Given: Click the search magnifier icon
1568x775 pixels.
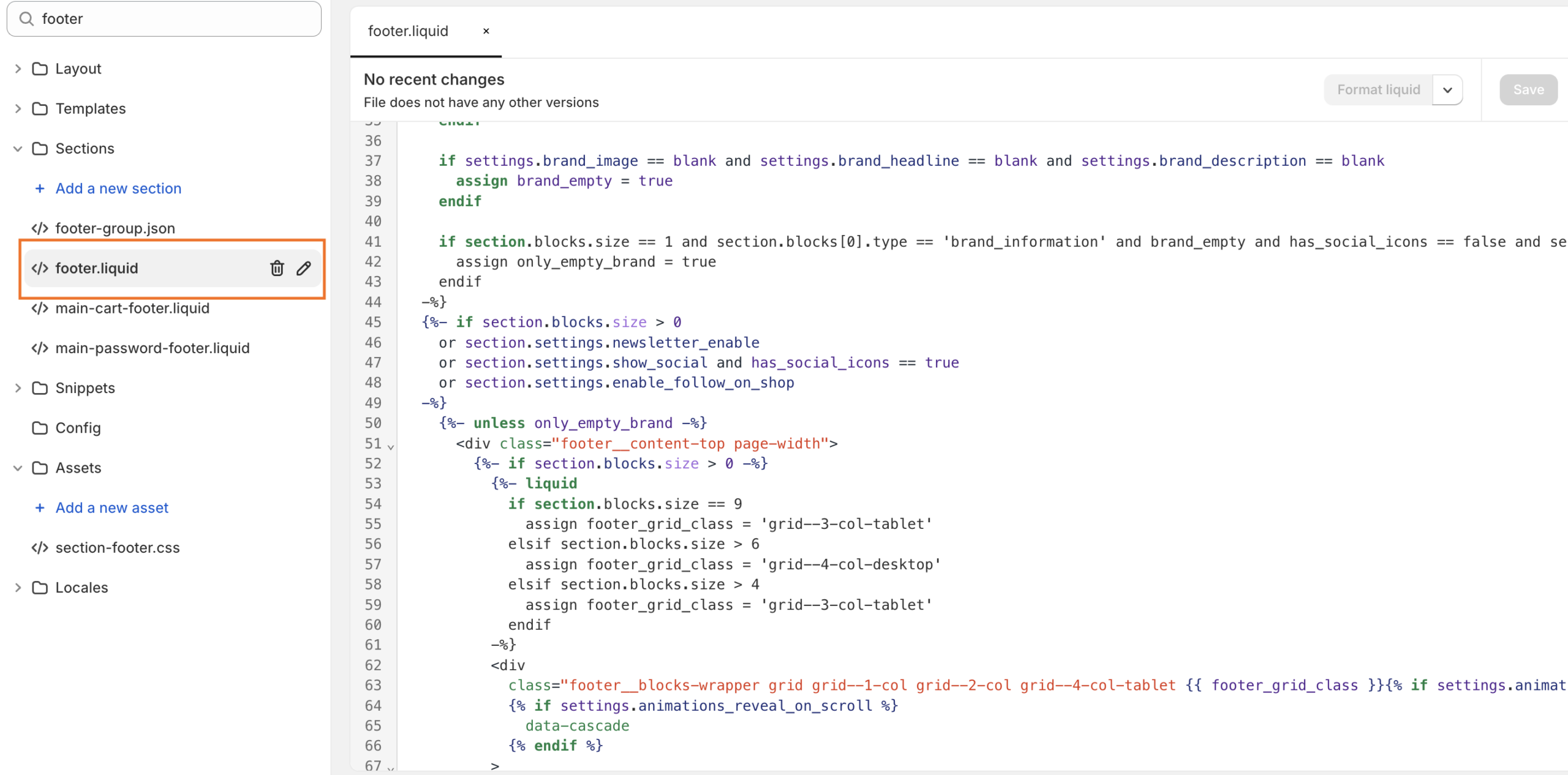Looking at the screenshot, I should [x=26, y=19].
